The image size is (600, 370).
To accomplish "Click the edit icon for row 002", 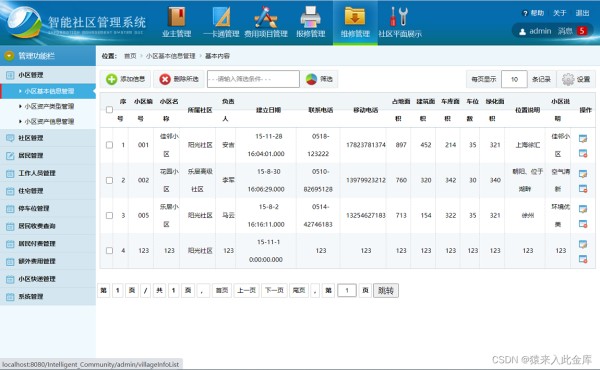I will click(583, 174).
